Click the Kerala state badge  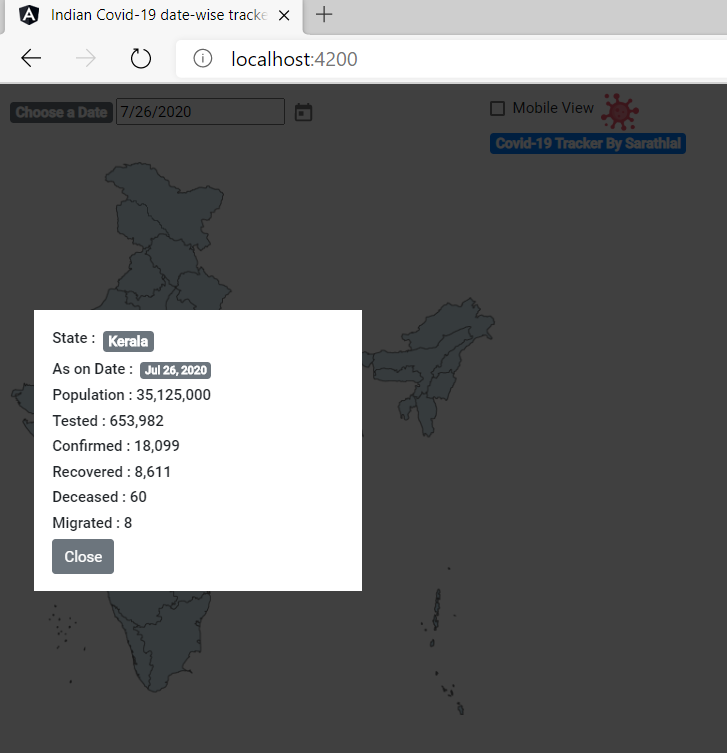128,341
